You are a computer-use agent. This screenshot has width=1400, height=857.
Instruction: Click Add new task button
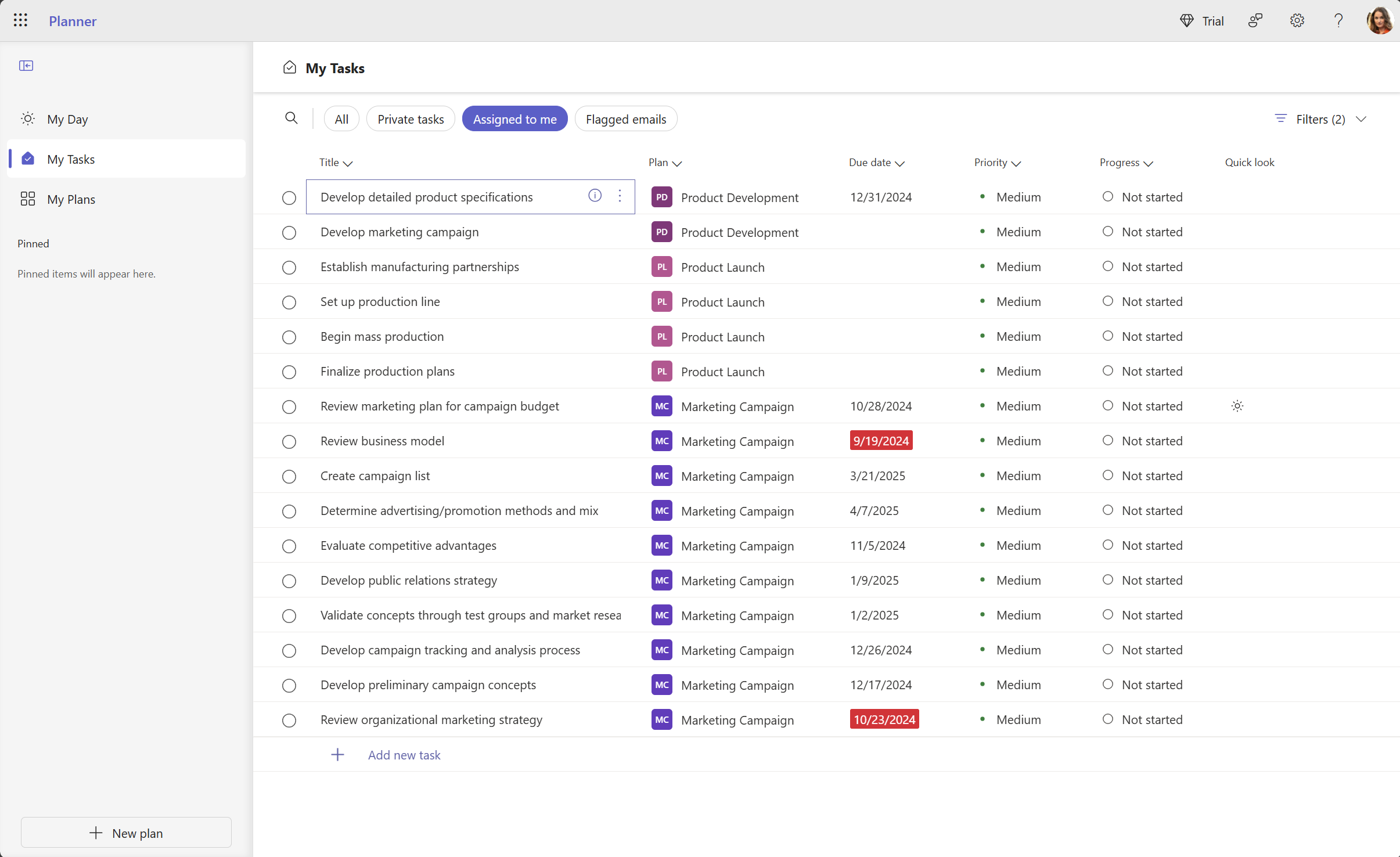click(404, 754)
